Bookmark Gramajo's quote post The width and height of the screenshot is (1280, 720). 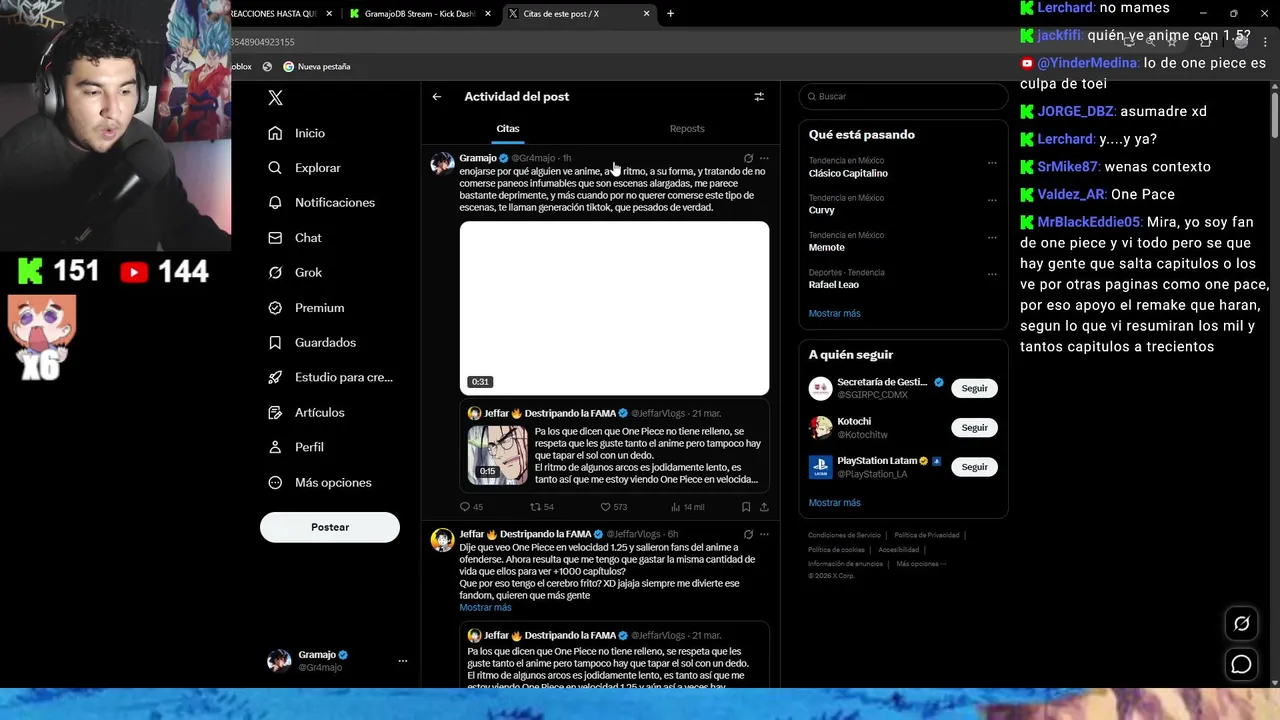pos(746,507)
